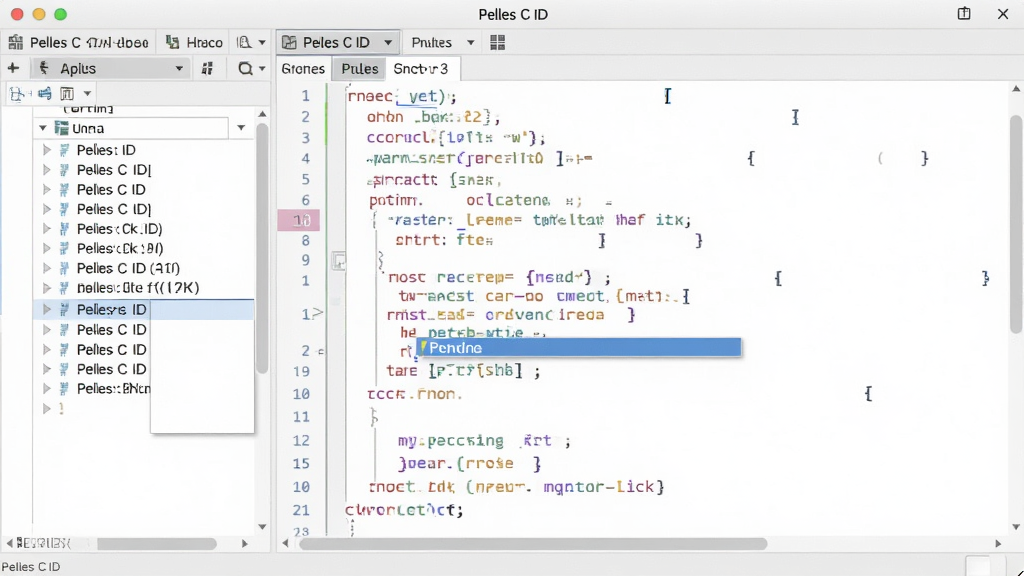
Task: Click the grid view icon in the top toolbar
Action: click(x=498, y=42)
